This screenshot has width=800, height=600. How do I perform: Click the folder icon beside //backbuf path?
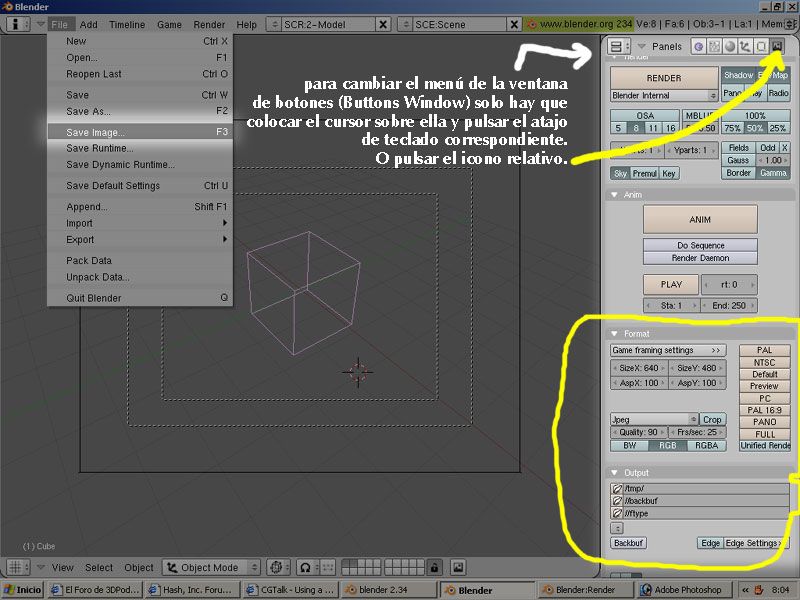[617, 501]
